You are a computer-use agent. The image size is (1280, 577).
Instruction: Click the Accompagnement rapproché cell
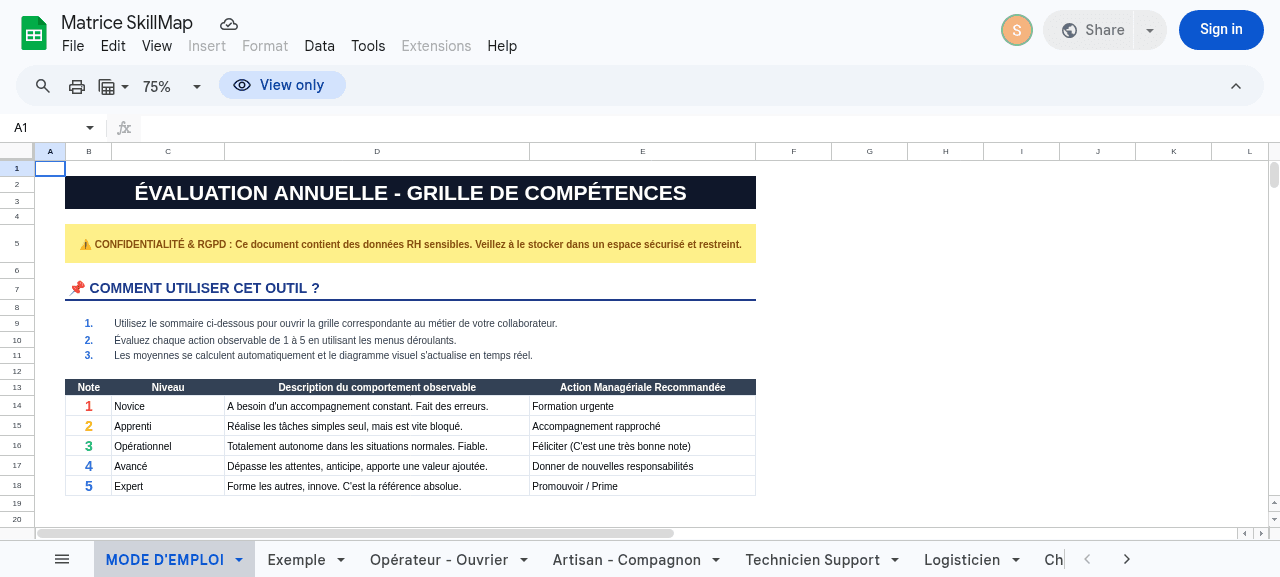(x=643, y=426)
